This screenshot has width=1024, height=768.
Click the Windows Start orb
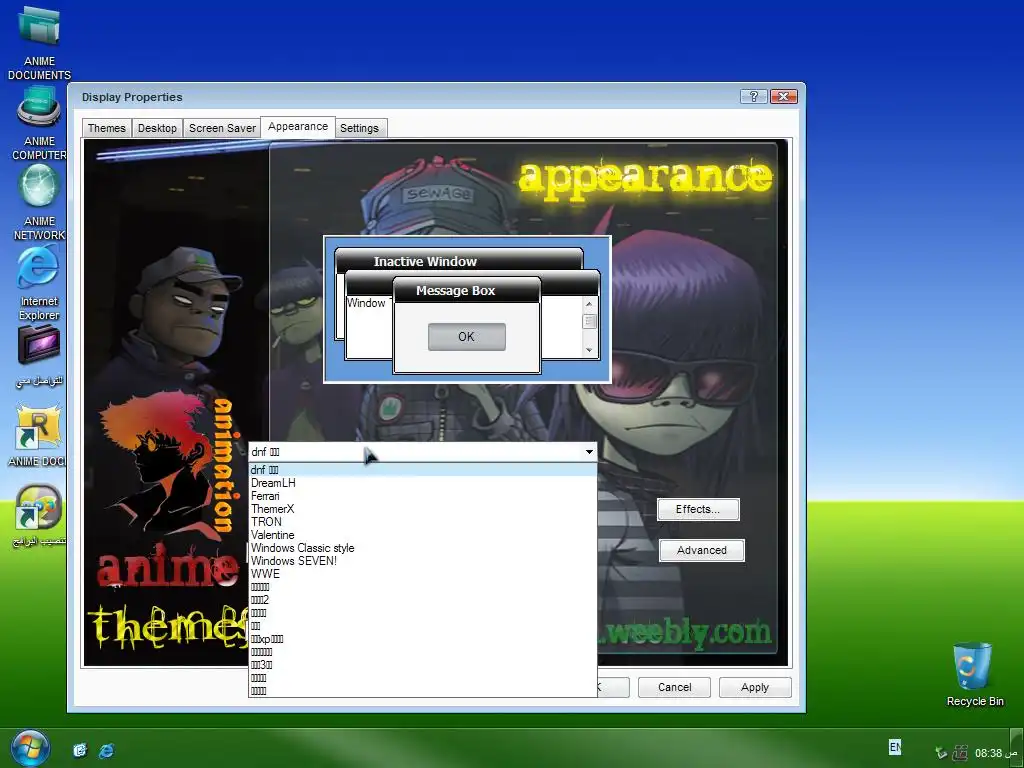coord(31,748)
